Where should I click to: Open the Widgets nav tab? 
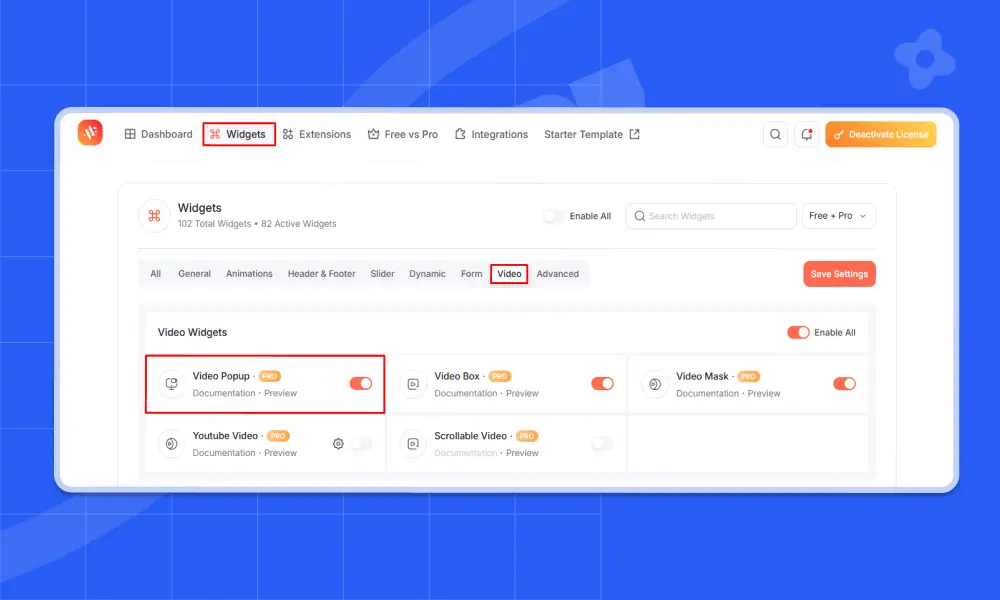[x=239, y=134]
